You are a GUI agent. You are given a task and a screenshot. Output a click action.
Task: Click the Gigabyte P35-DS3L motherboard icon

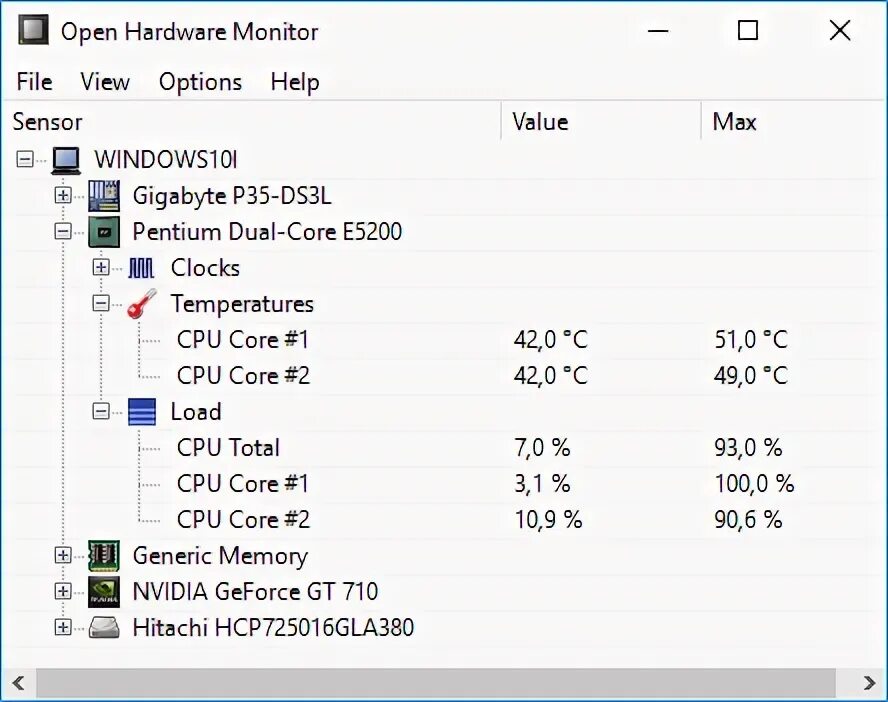(x=104, y=196)
